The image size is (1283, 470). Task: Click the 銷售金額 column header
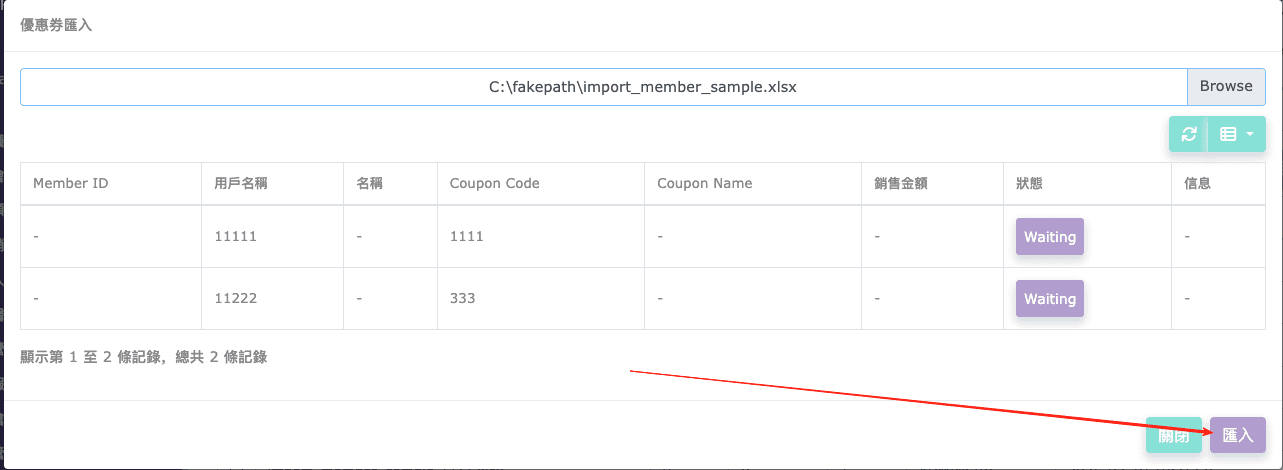900,183
